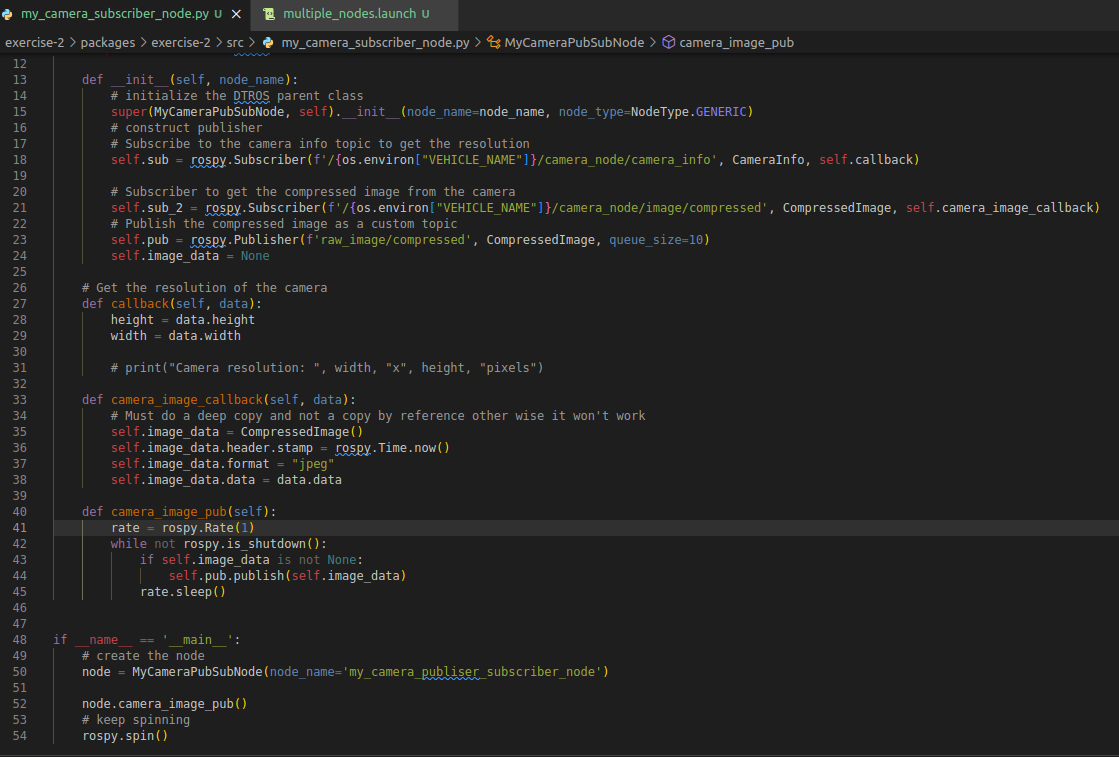
Task: Click line number 54 in the gutter
Action: 19,736
